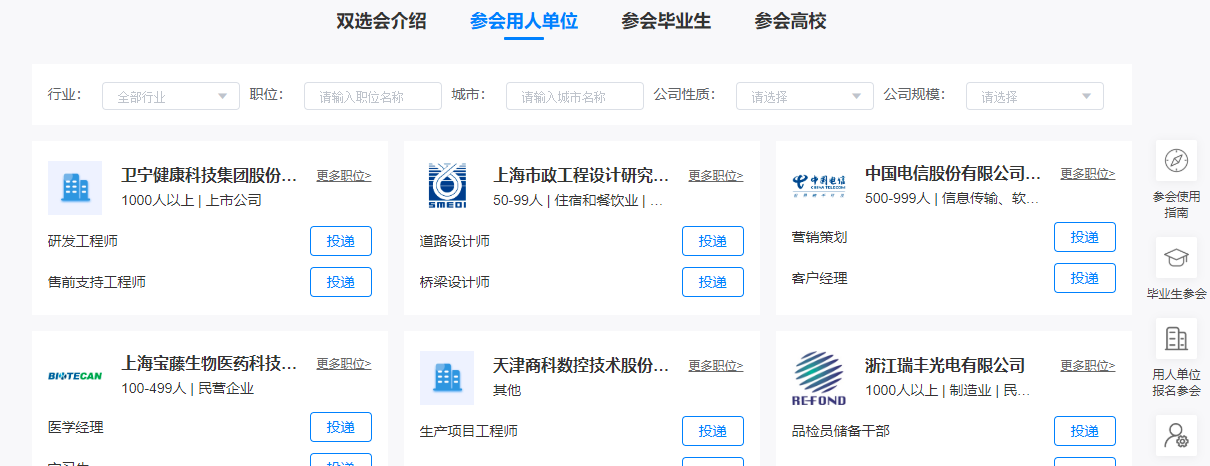The image size is (1210, 466).
Task: Focus the 城市 name input field
Action: 575,96
